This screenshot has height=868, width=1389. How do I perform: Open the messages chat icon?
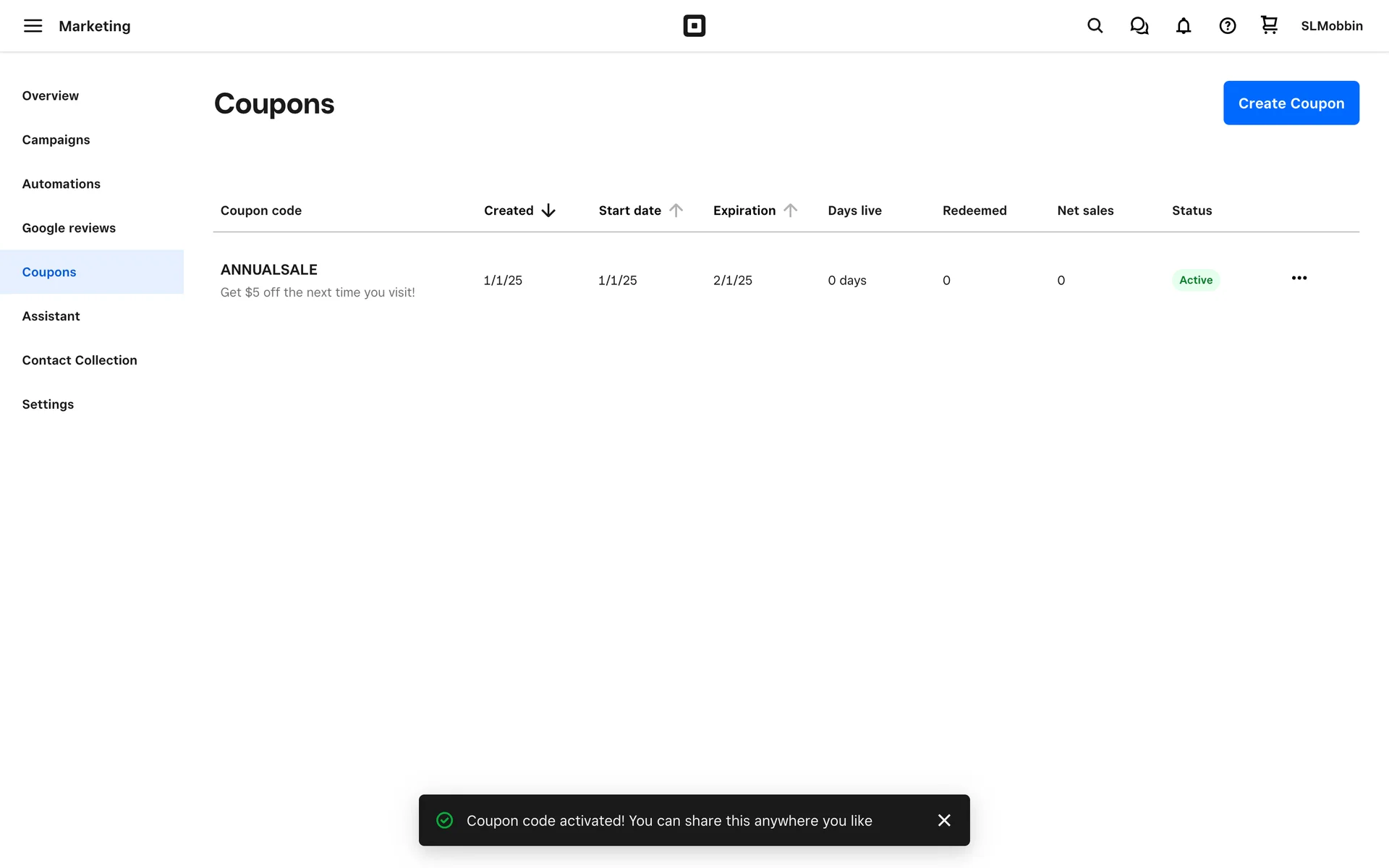tap(1139, 26)
